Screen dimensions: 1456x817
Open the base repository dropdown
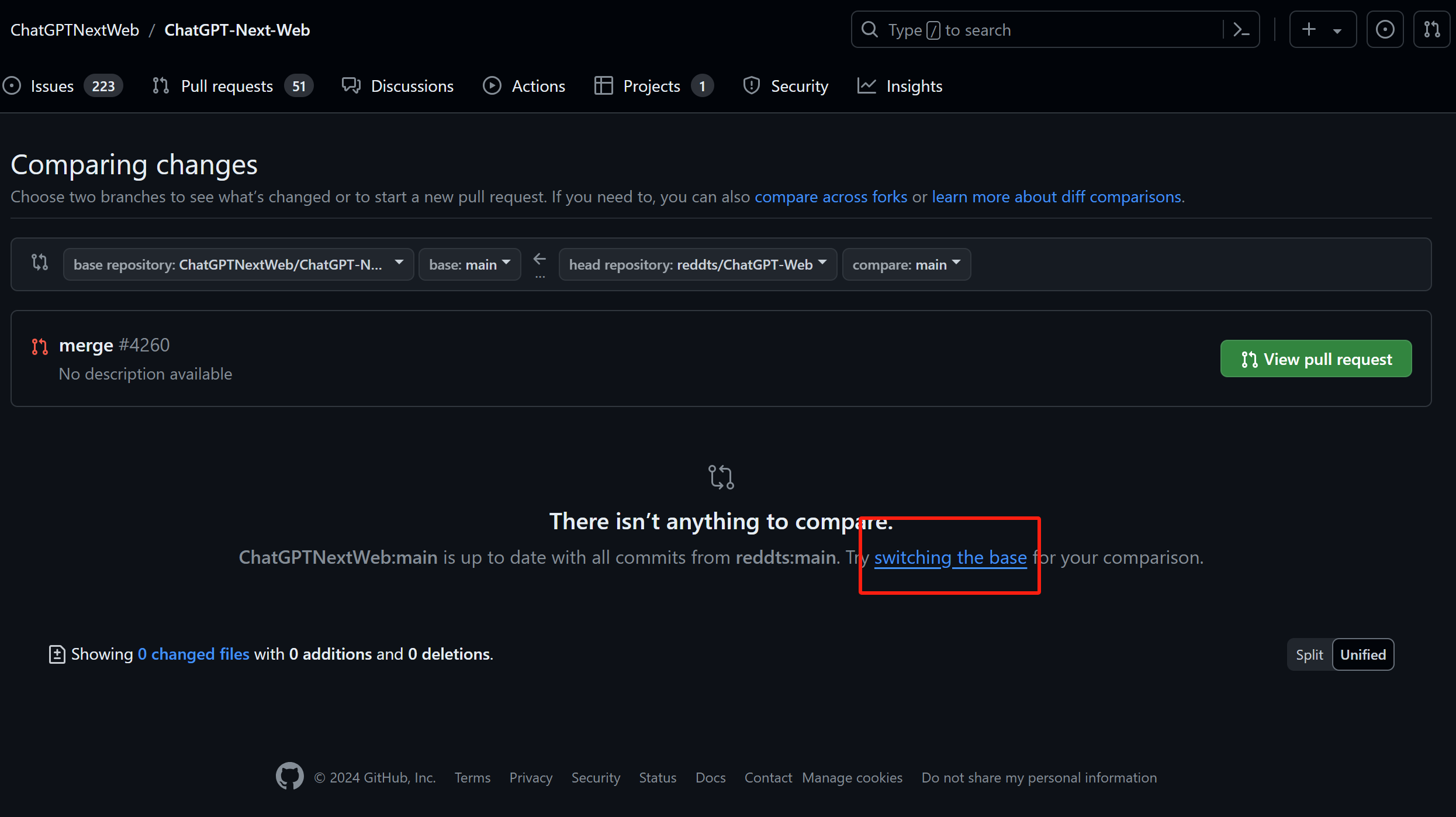[238, 264]
